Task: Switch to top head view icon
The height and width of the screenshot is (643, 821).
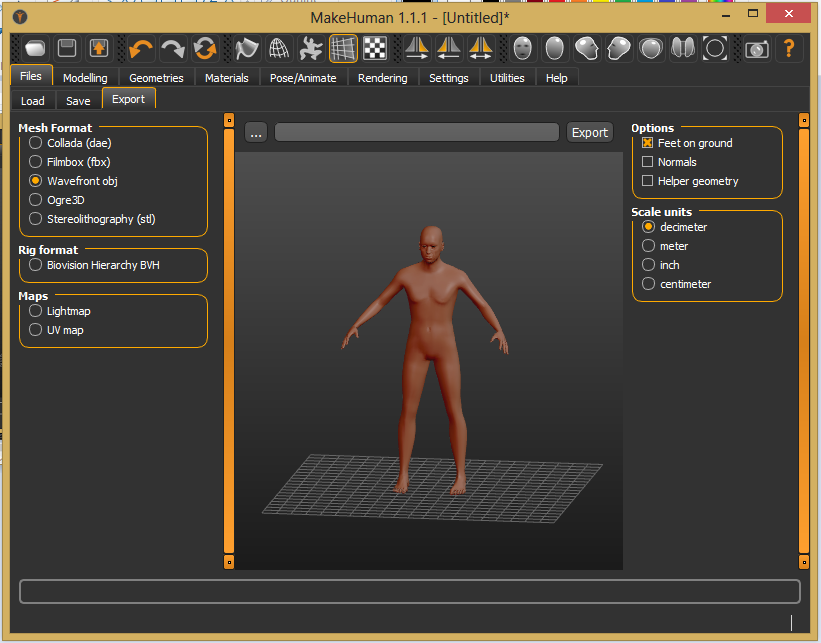Action: point(651,49)
